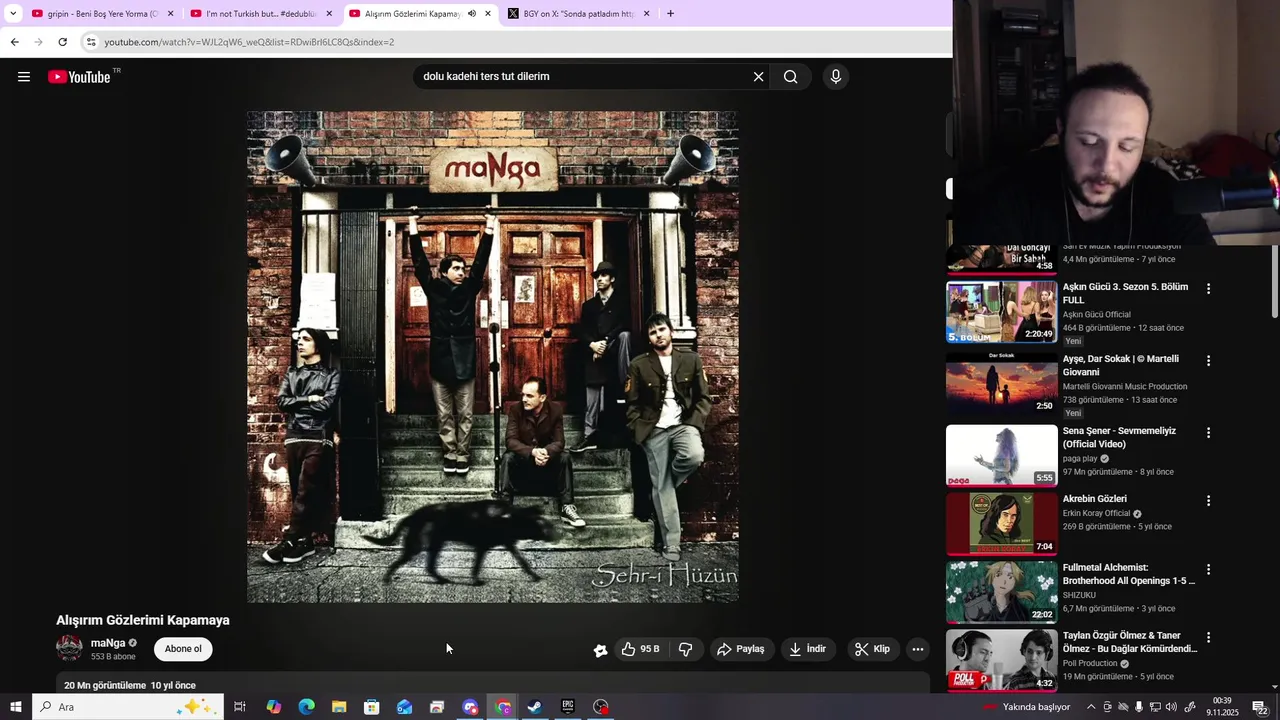Click the Windows Ara search box
The width and height of the screenshot is (1280, 720).
click(128, 707)
